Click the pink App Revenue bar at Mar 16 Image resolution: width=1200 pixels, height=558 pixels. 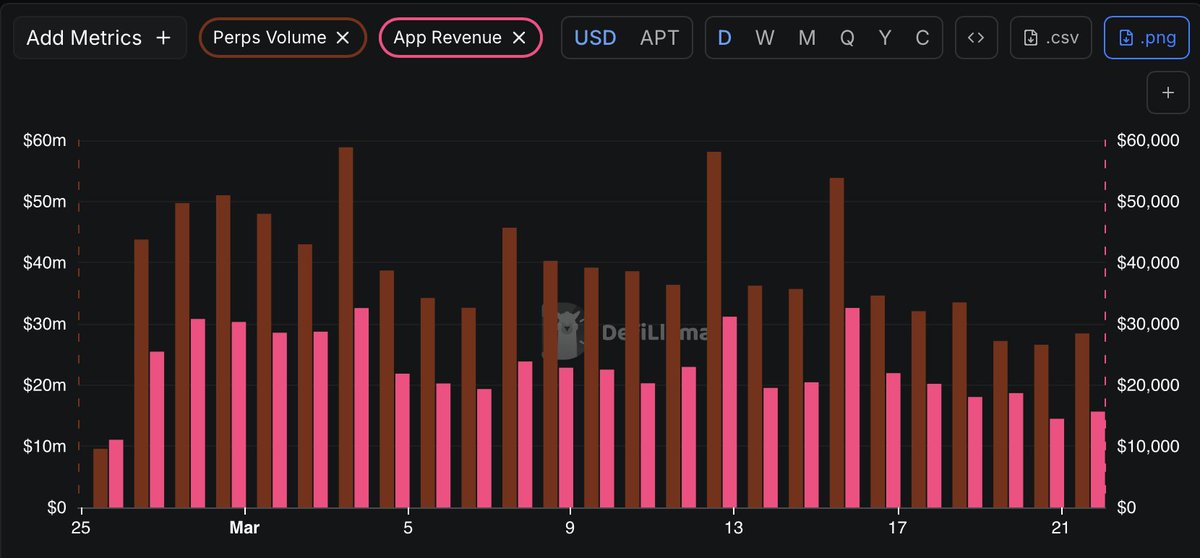pyautogui.click(x=852, y=407)
